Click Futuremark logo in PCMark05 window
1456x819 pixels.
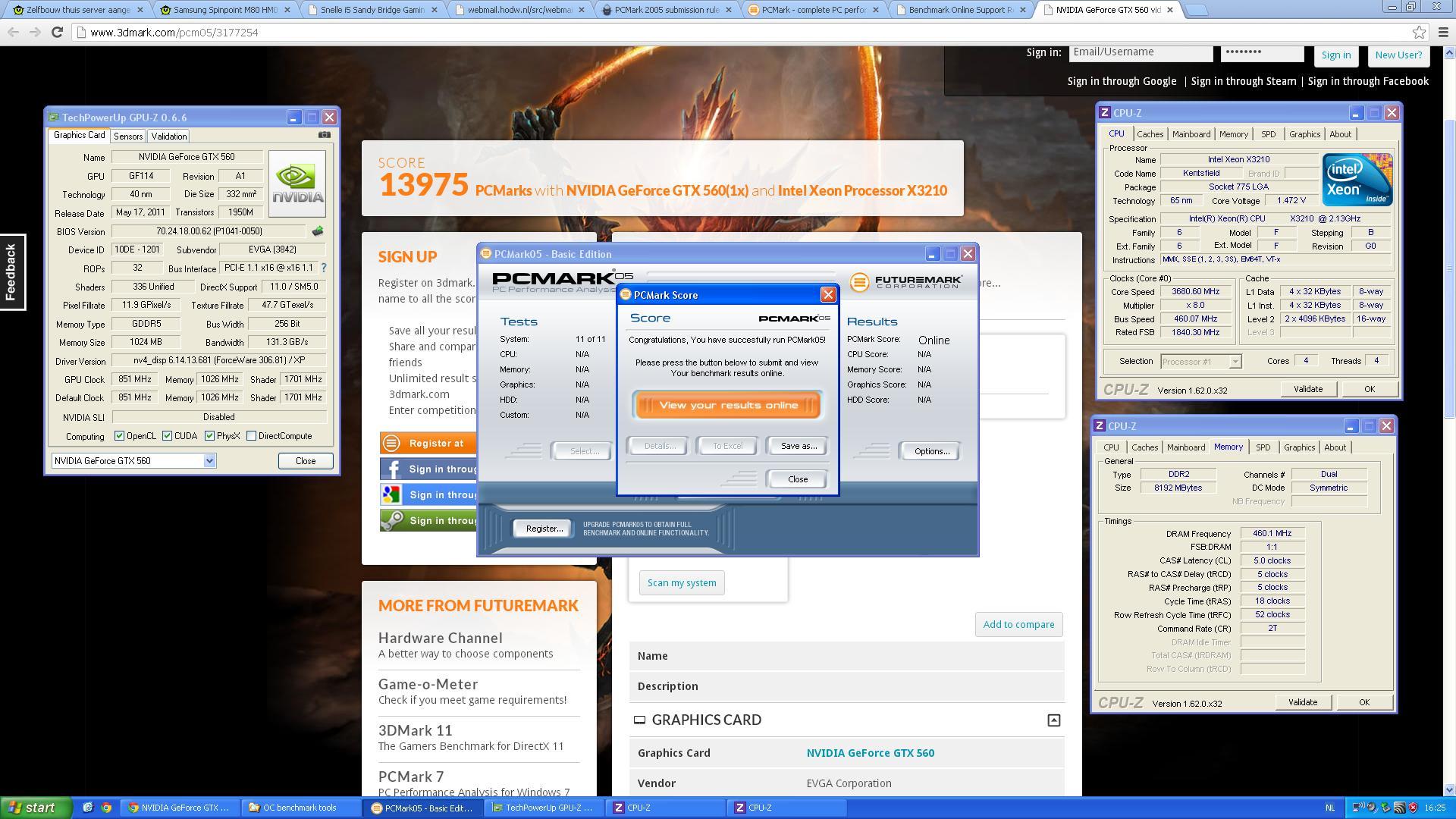click(906, 282)
